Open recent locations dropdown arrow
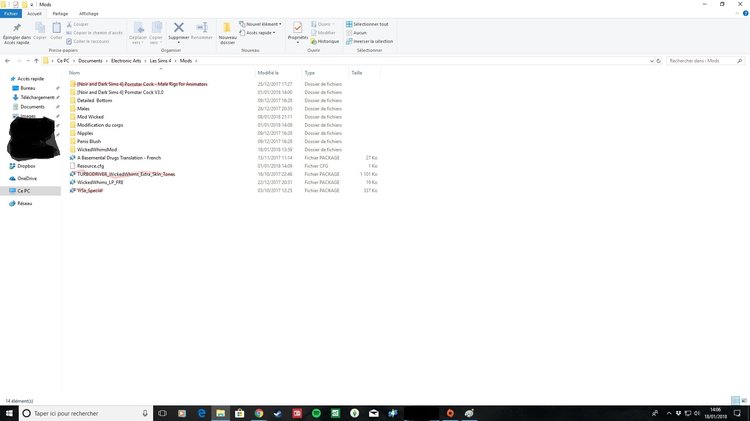This screenshot has height=421, width=750. [28, 61]
